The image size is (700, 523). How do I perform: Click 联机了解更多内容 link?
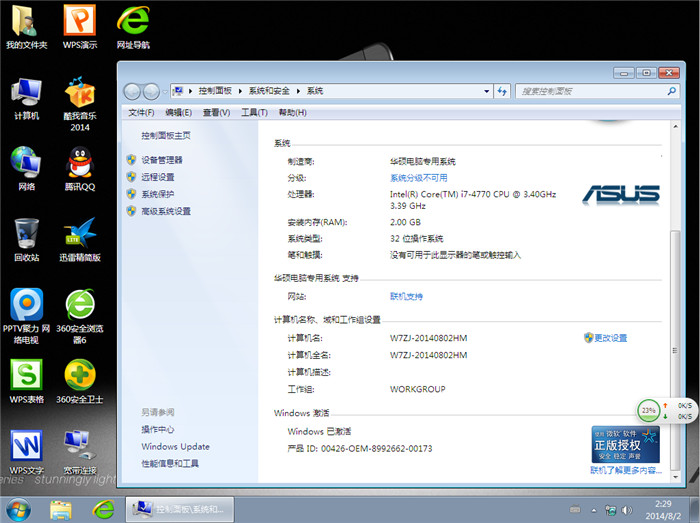pyautogui.click(x=626, y=470)
